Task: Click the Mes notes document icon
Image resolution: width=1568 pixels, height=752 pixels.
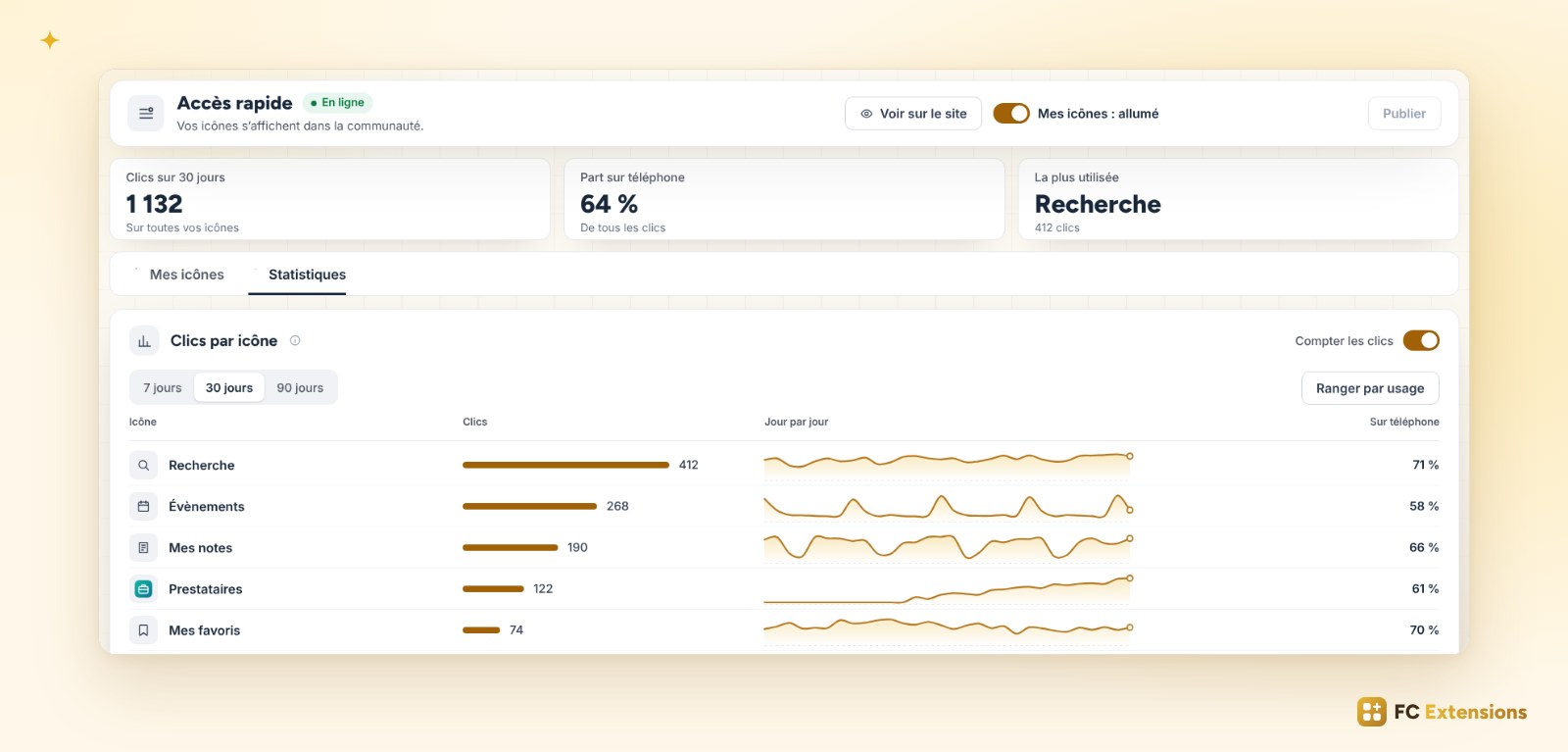Action: pos(143,548)
